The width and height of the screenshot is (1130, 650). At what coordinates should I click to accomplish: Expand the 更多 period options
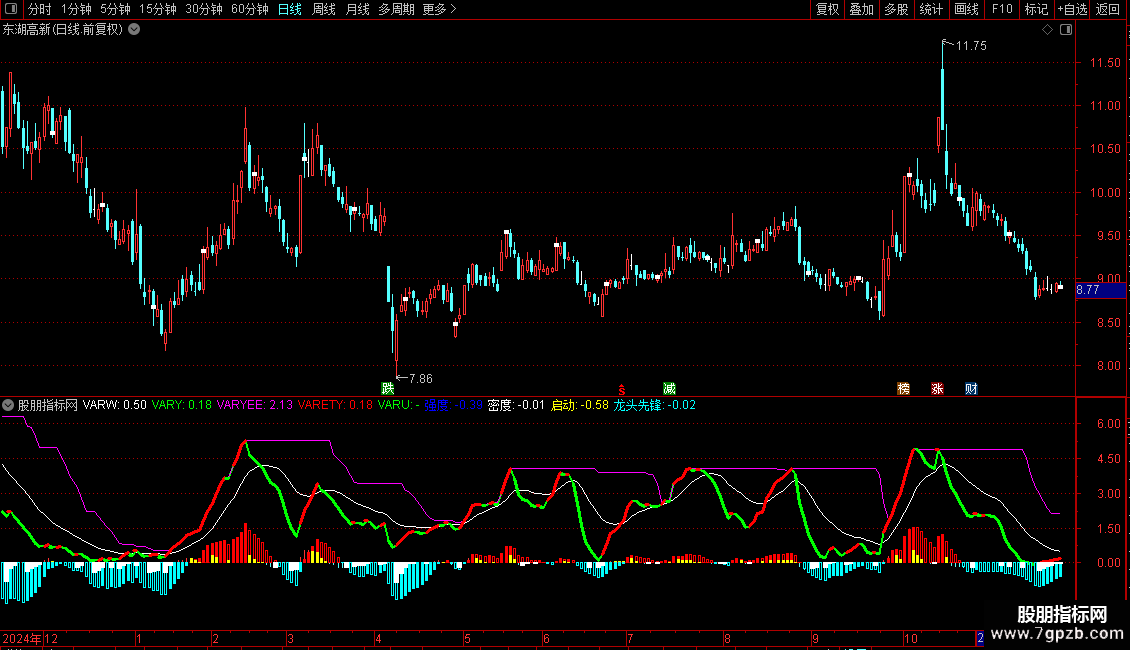coord(439,9)
